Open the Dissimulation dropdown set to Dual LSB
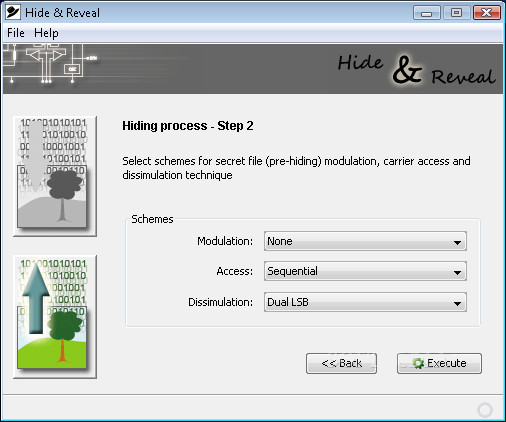 365,302
